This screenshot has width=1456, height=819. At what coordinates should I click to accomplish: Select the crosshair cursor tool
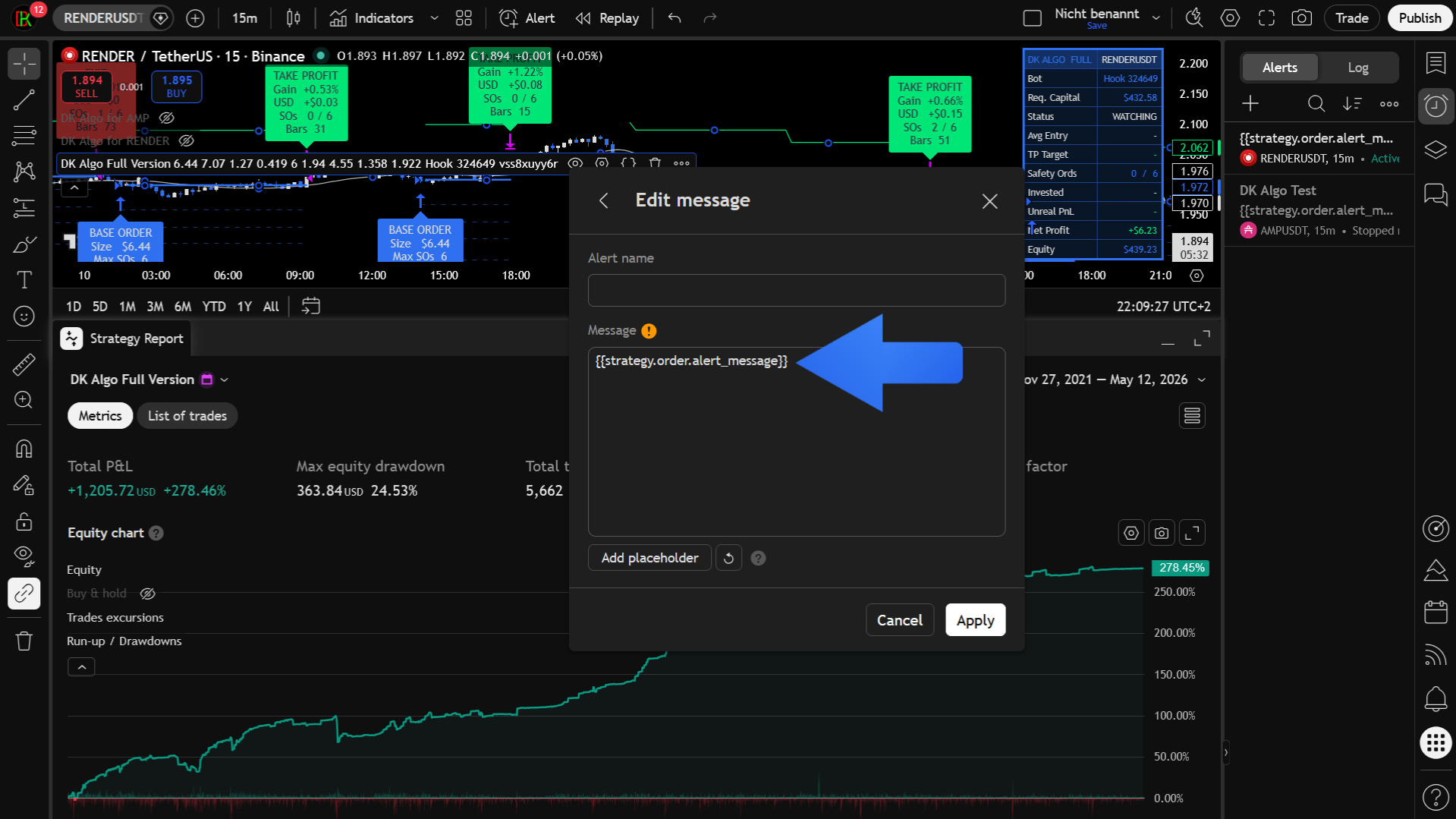(x=24, y=64)
